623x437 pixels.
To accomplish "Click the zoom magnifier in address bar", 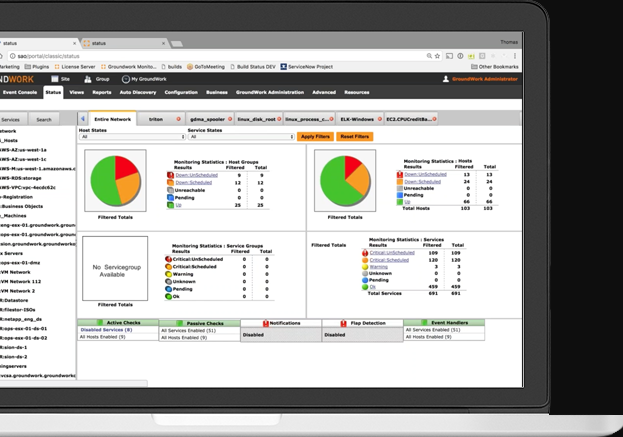I will (x=429, y=56).
